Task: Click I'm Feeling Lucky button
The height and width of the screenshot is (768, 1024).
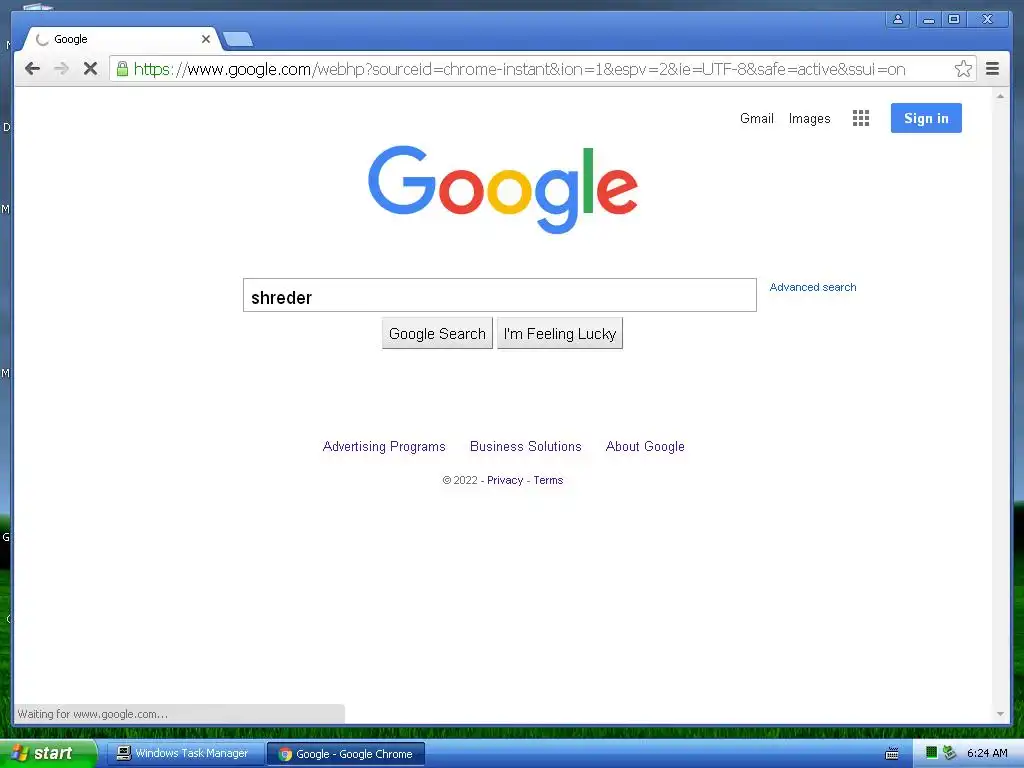Action: [x=560, y=334]
